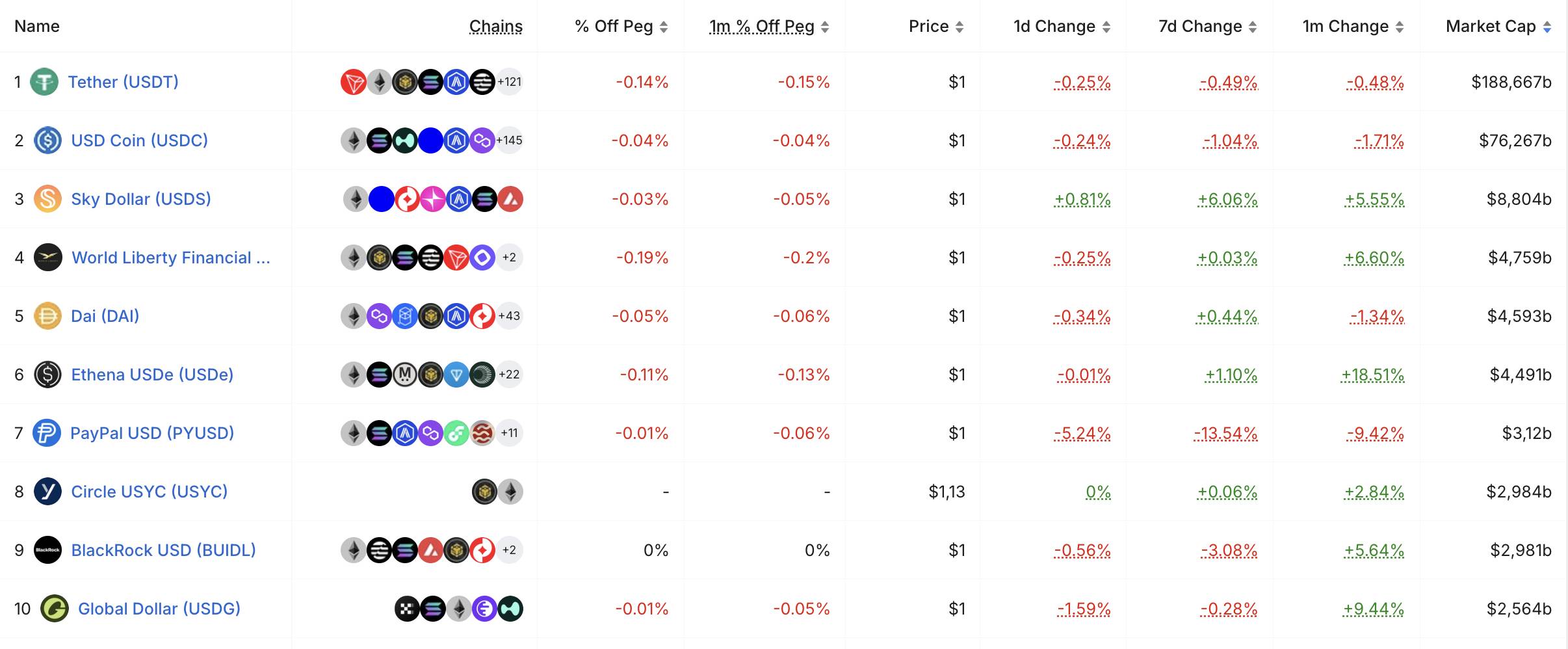1568x649 pixels.
Task: Click the Global Dollar (USDG) green logo
Action: (x=55, y=609)
